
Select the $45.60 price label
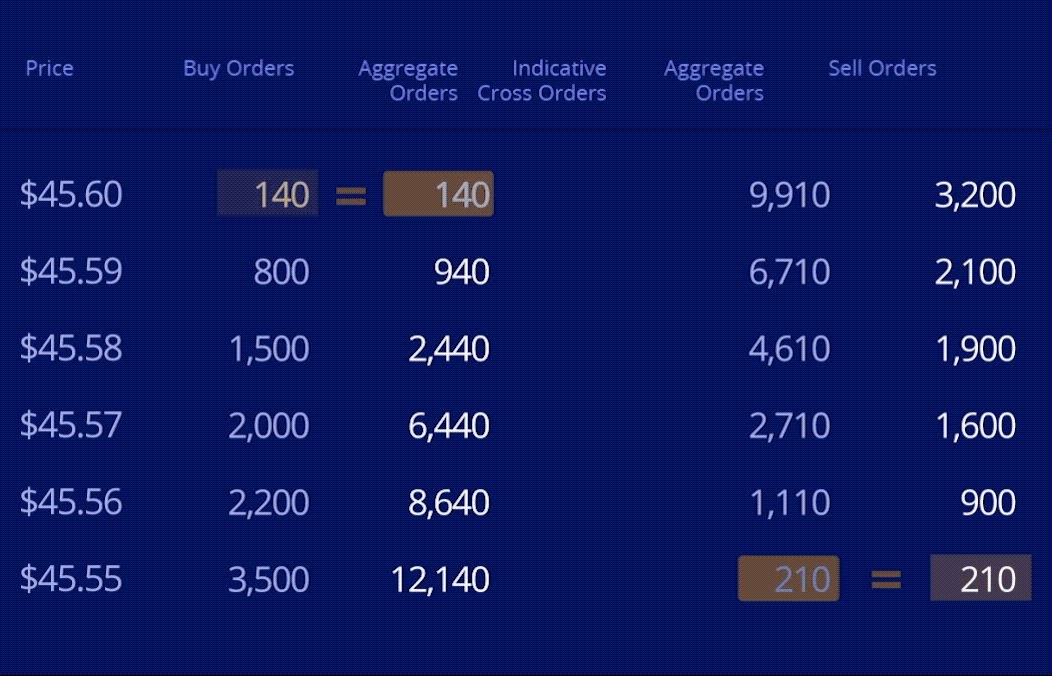click(x=71, y=194)
